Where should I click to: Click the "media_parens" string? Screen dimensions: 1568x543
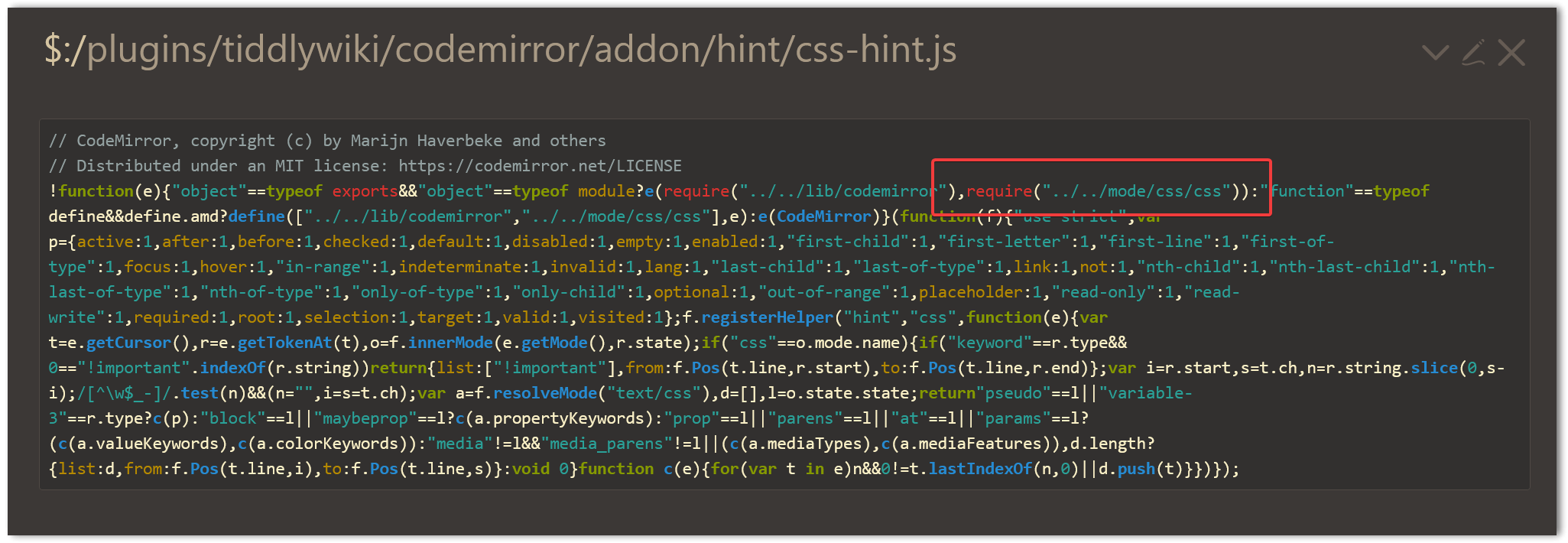point(606,444)
